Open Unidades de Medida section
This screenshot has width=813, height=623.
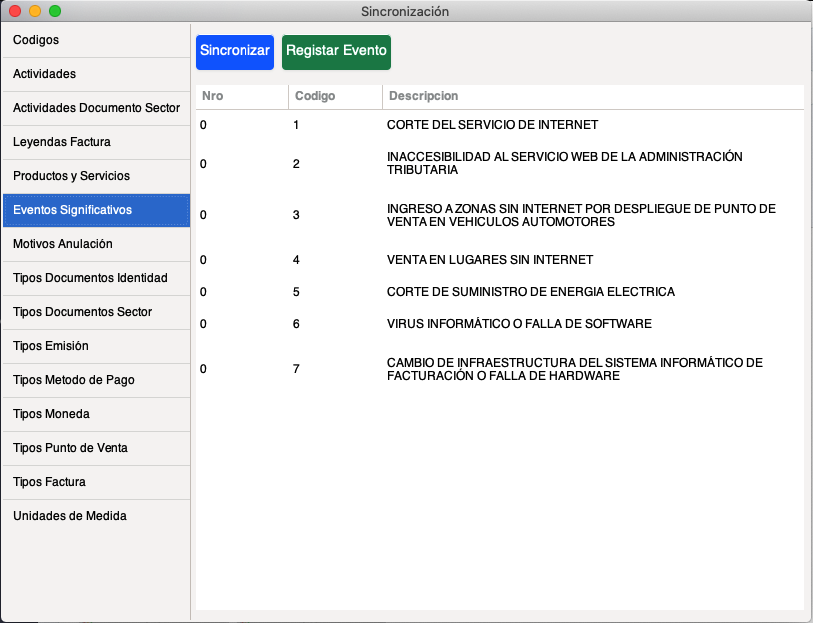(x=95, y=516)
